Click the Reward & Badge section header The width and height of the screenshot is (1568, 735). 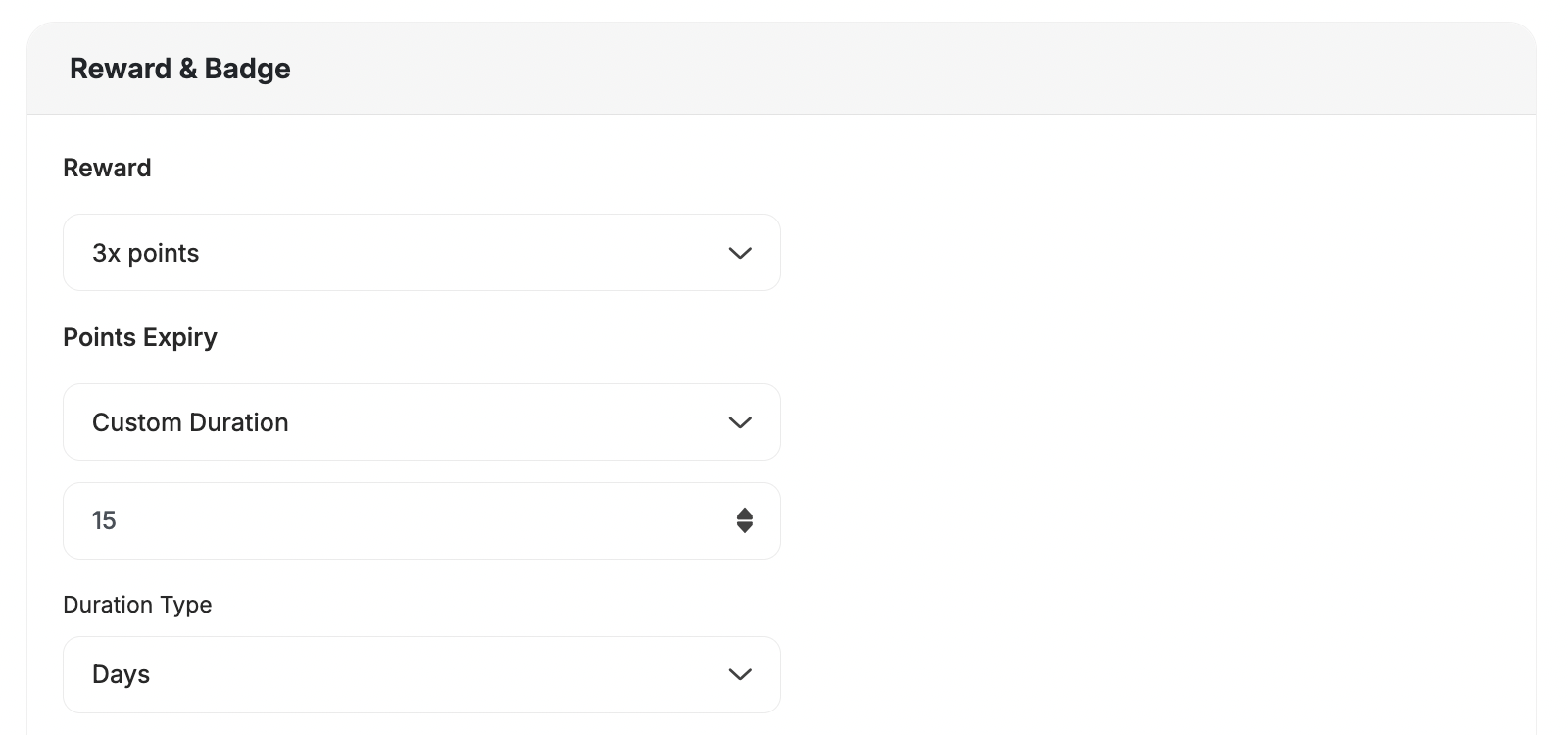(180, 68)
